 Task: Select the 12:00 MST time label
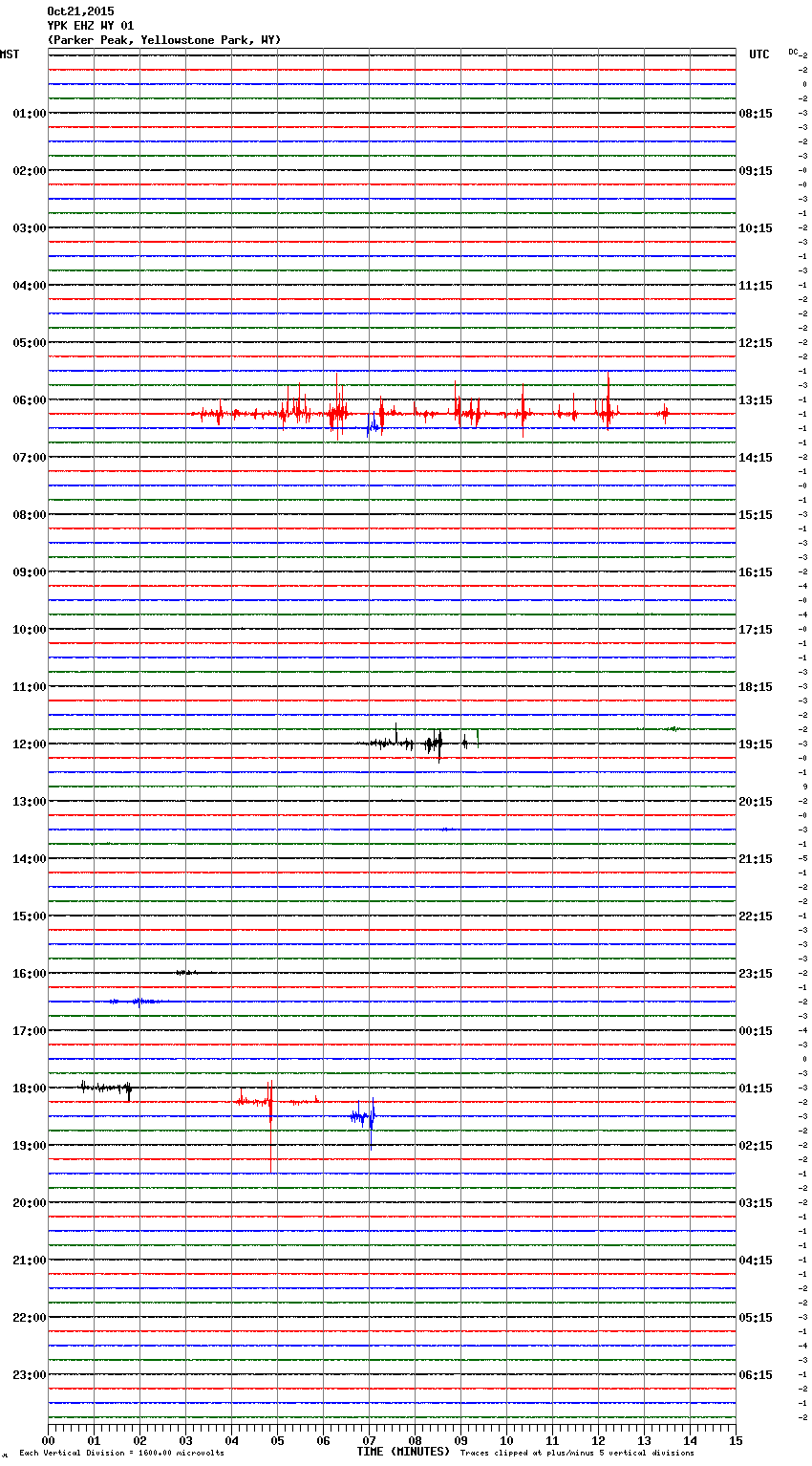click(x=30, y=744)
